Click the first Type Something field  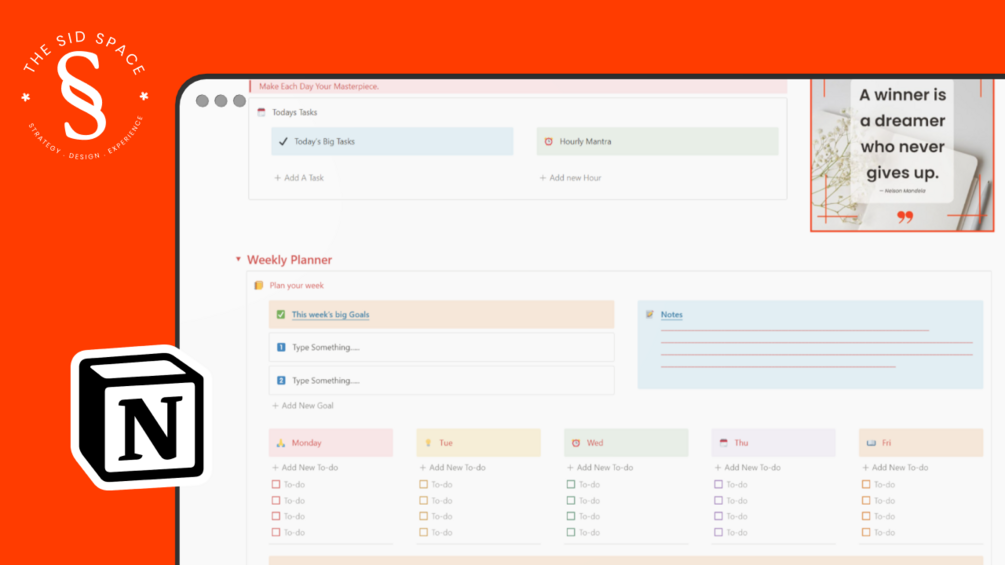click(442, 347)
